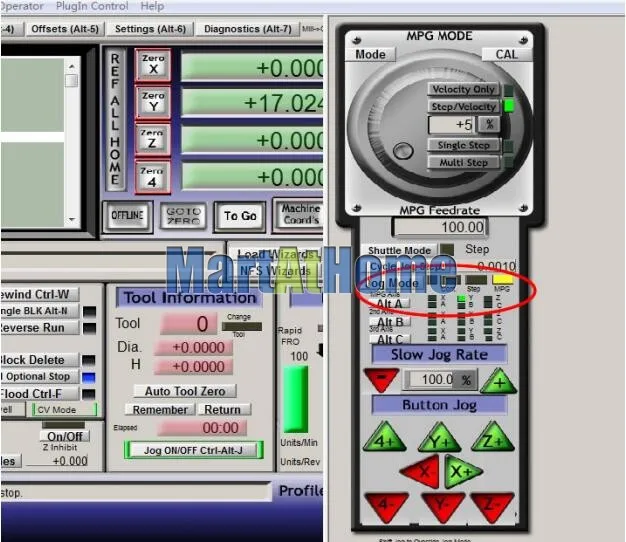626x542 pixels.
Task: Click the Reverse Run button
Action: pos(40,328)
